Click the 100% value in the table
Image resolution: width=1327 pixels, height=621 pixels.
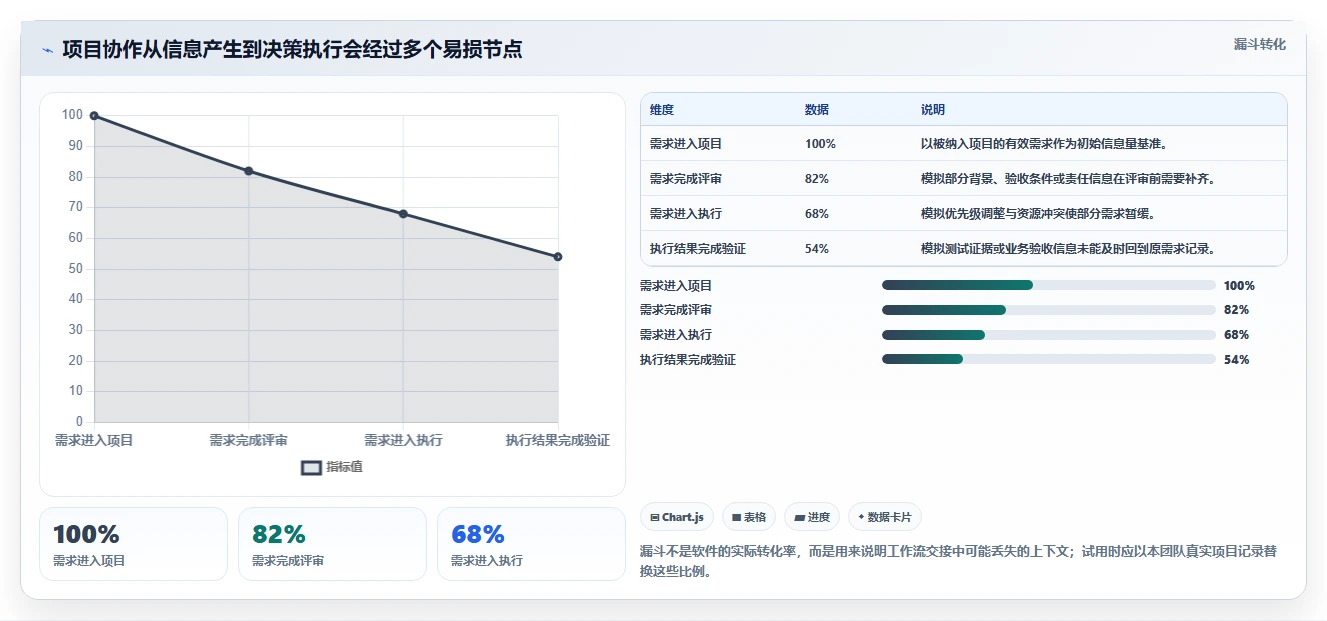[x=820, y=144]
